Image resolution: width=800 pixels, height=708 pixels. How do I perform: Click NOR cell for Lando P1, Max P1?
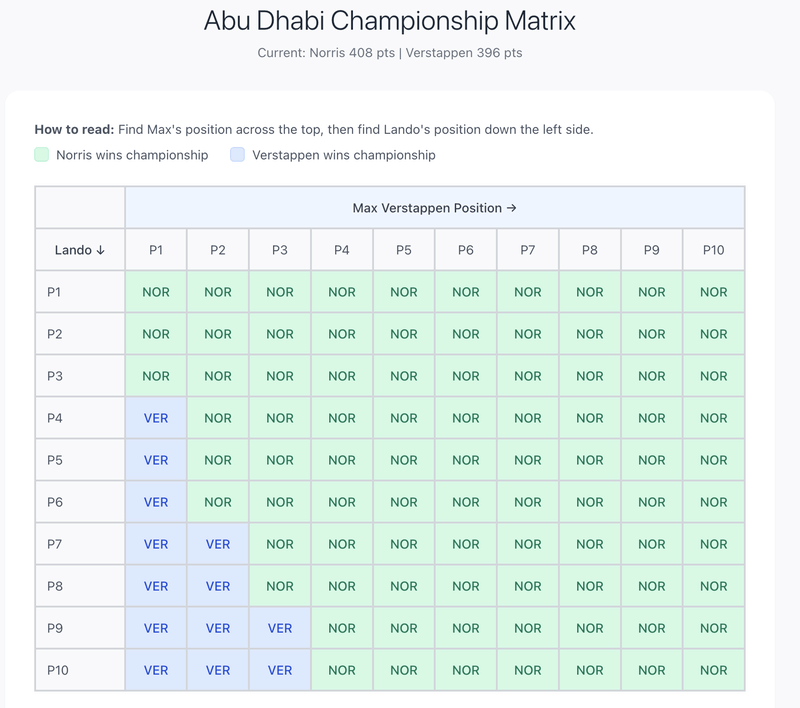tap(156, 292)
